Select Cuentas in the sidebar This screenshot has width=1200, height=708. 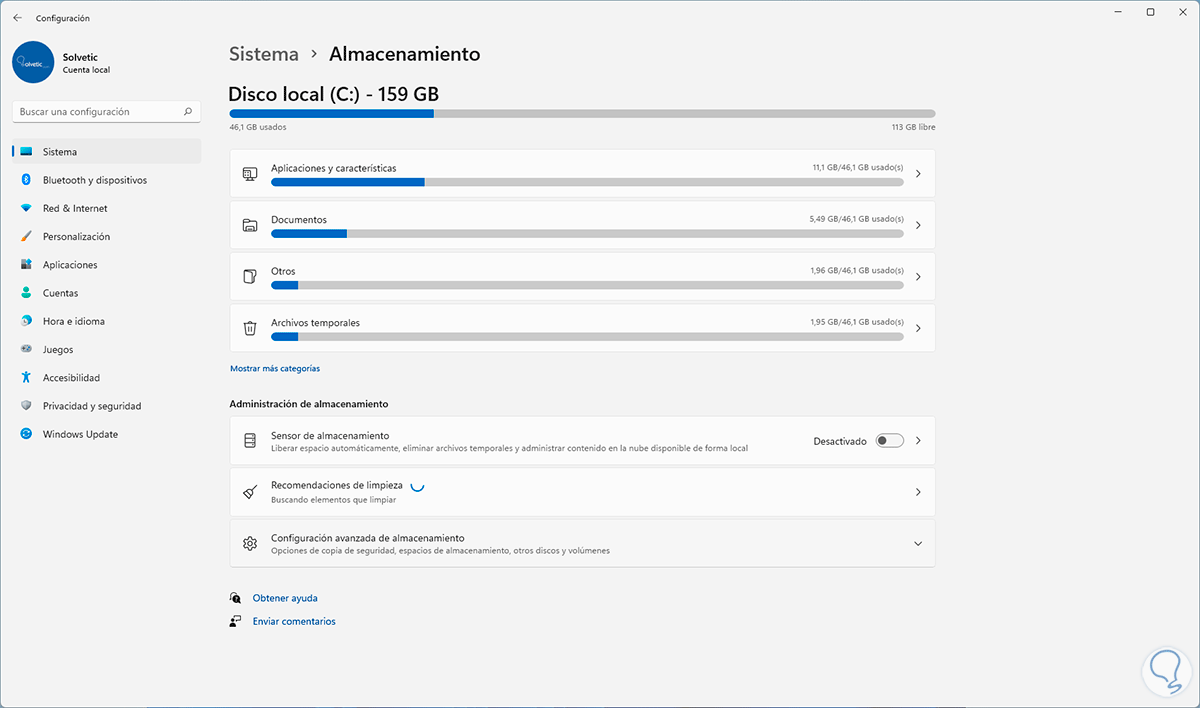click(x=106, y=293)
